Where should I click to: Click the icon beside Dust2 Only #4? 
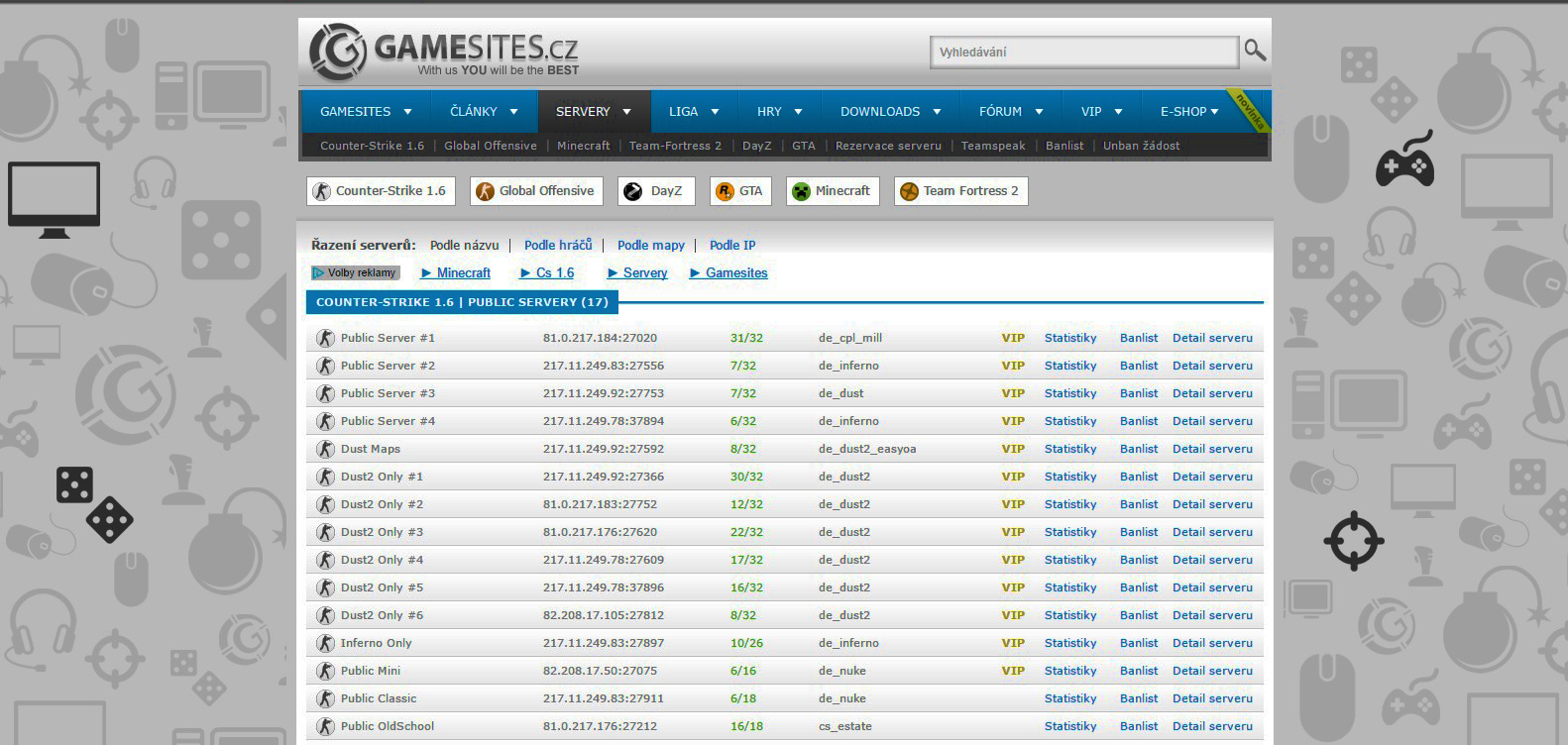pos(325,560)
